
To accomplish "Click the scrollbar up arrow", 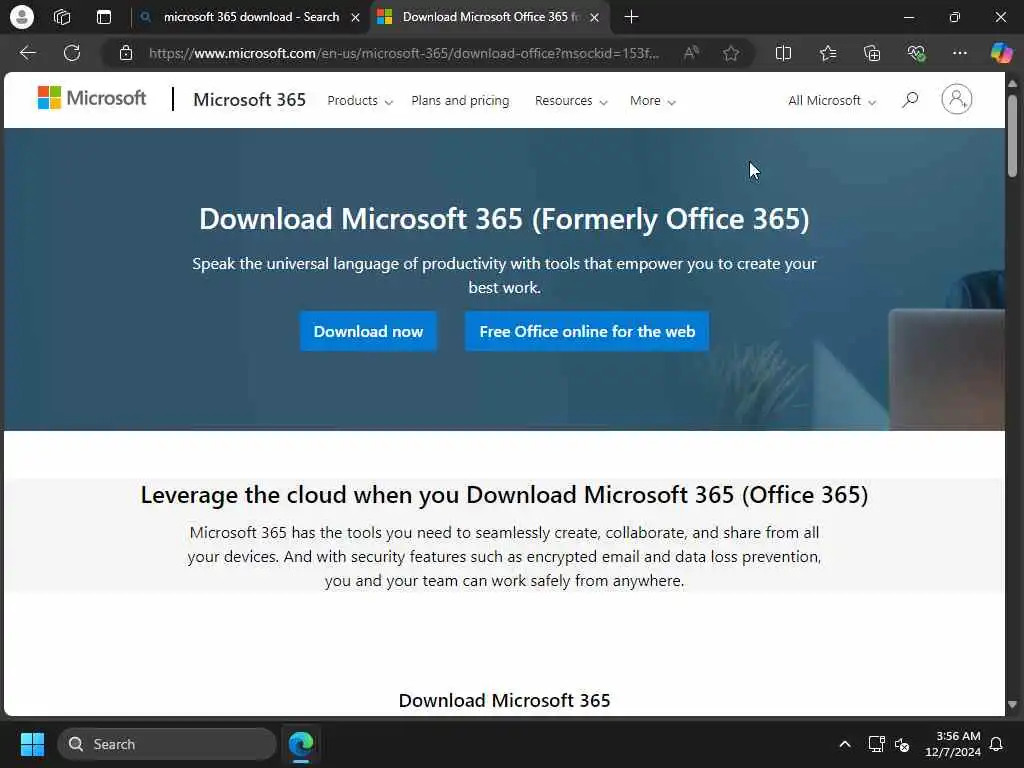I will [1012, 83].
